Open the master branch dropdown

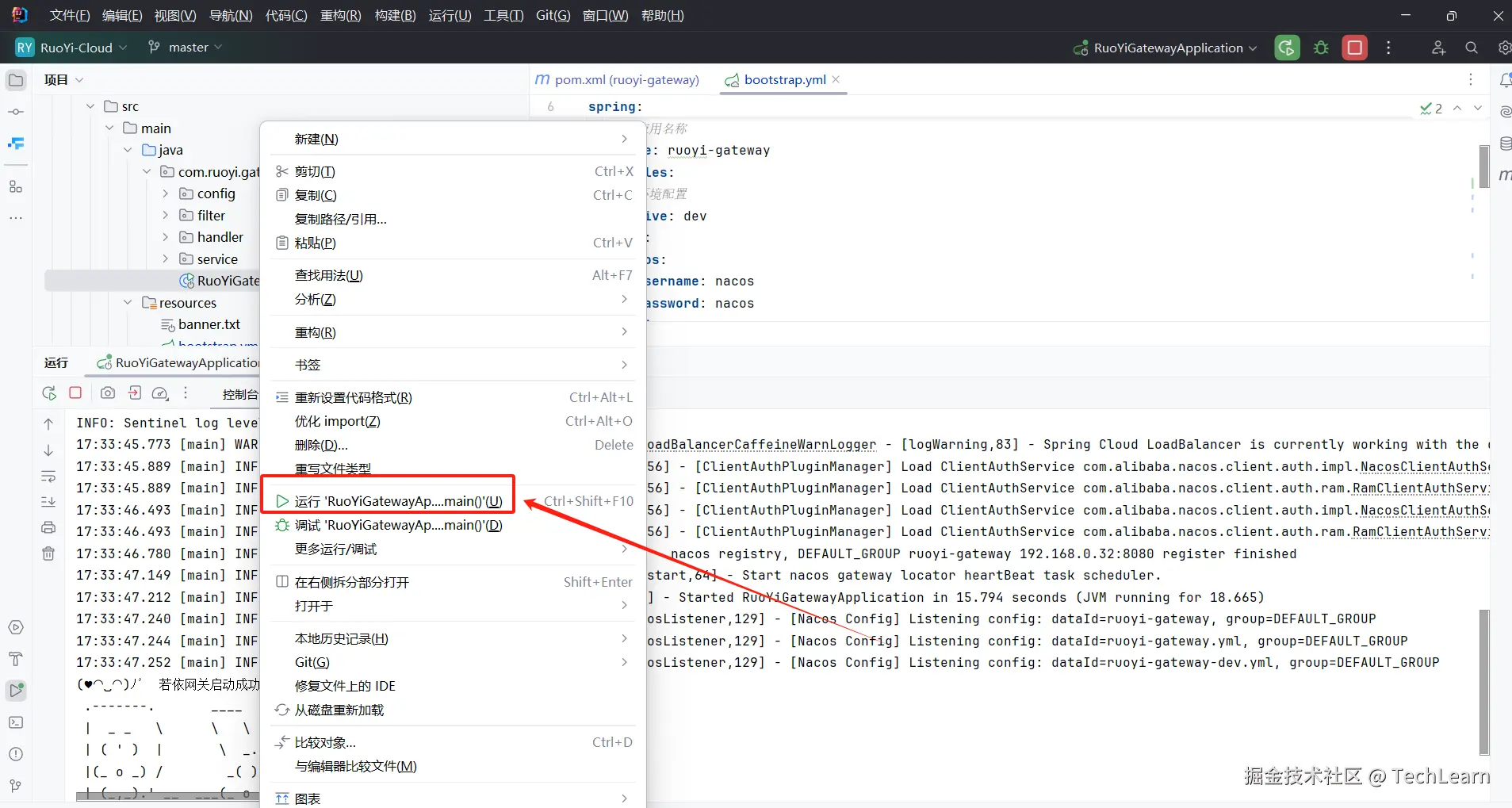pos(185,48)
